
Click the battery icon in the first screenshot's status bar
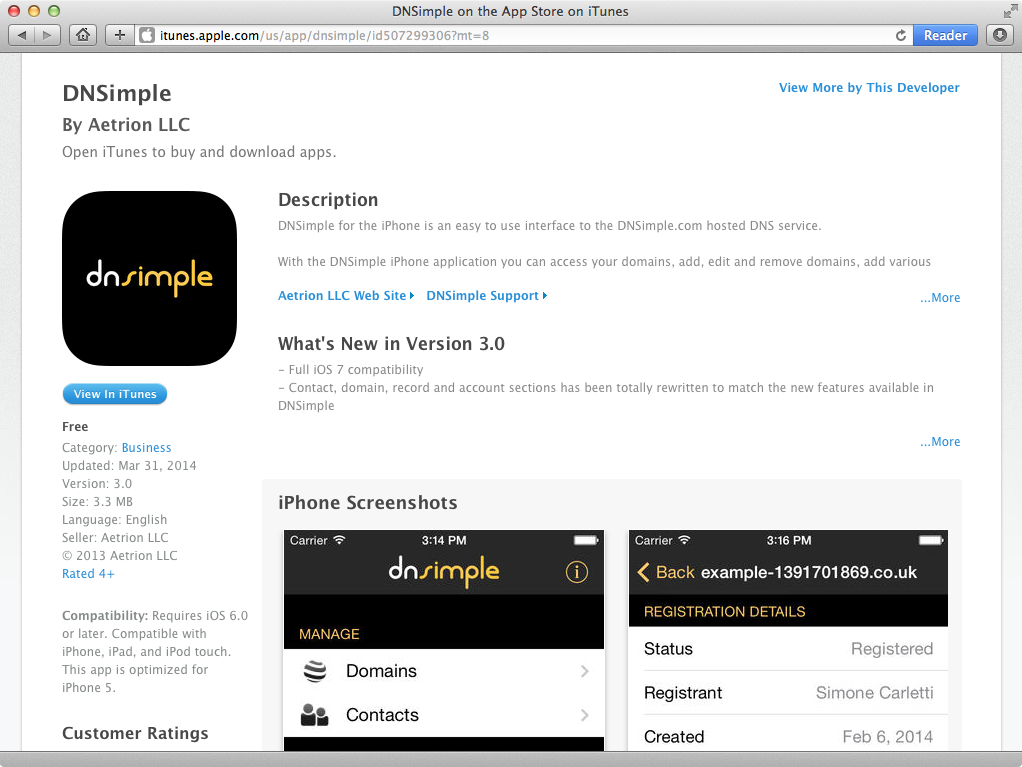(x=586, y=540)
